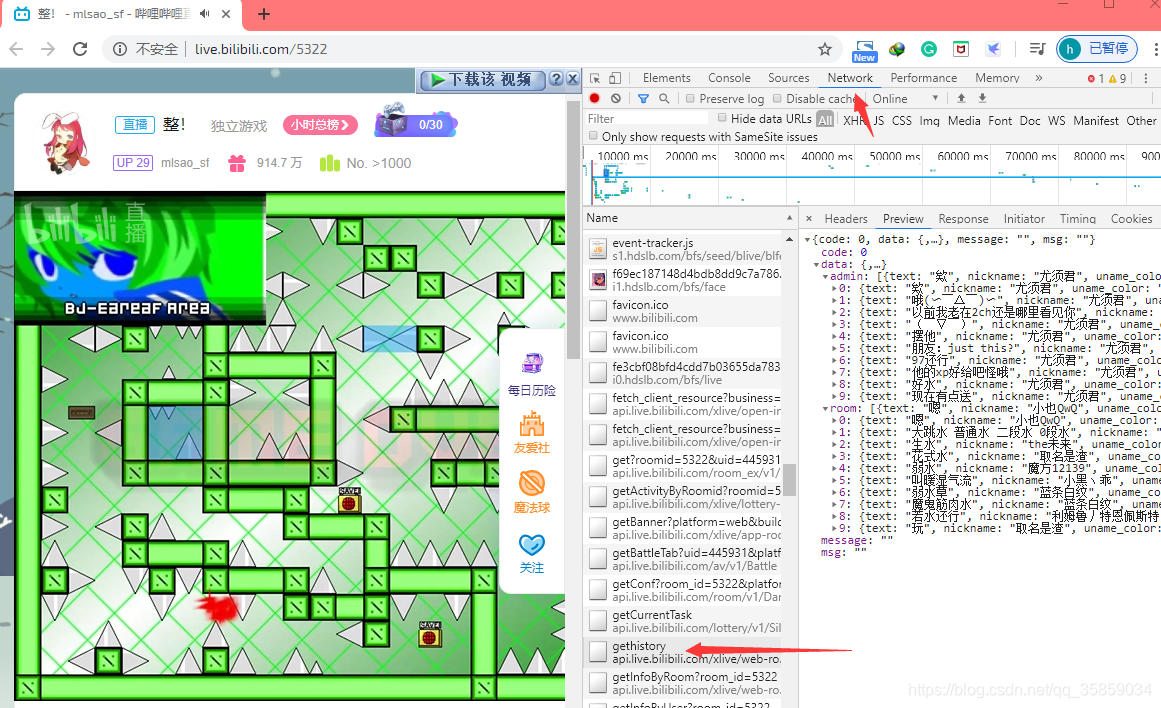Click the New extension icon in toolbar
The width and height of the screenshot is (1161, 708).
[864, 50]
